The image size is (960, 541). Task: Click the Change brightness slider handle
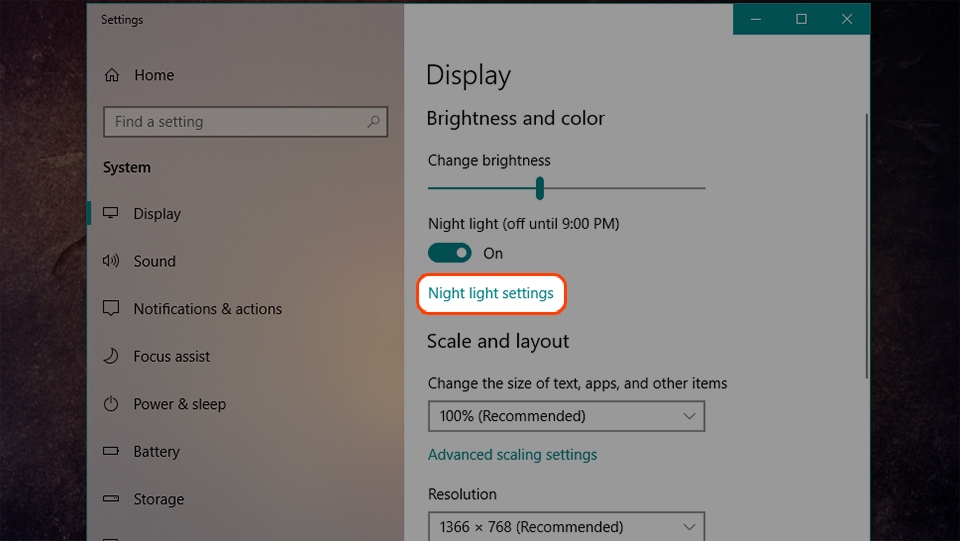[x=539, y=188]
